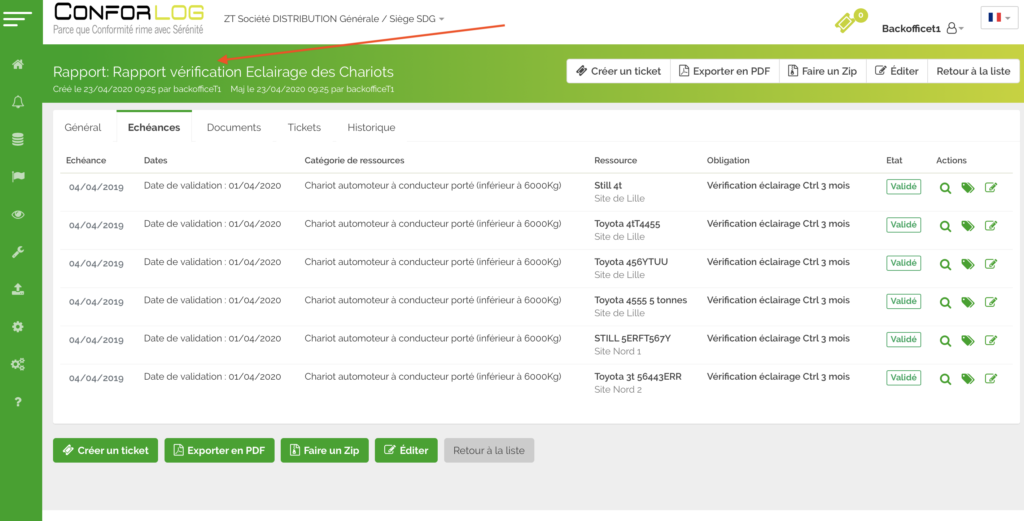Open notifications bell in sidebar
The image size is (1024, 521).
(x=18, y=102)
